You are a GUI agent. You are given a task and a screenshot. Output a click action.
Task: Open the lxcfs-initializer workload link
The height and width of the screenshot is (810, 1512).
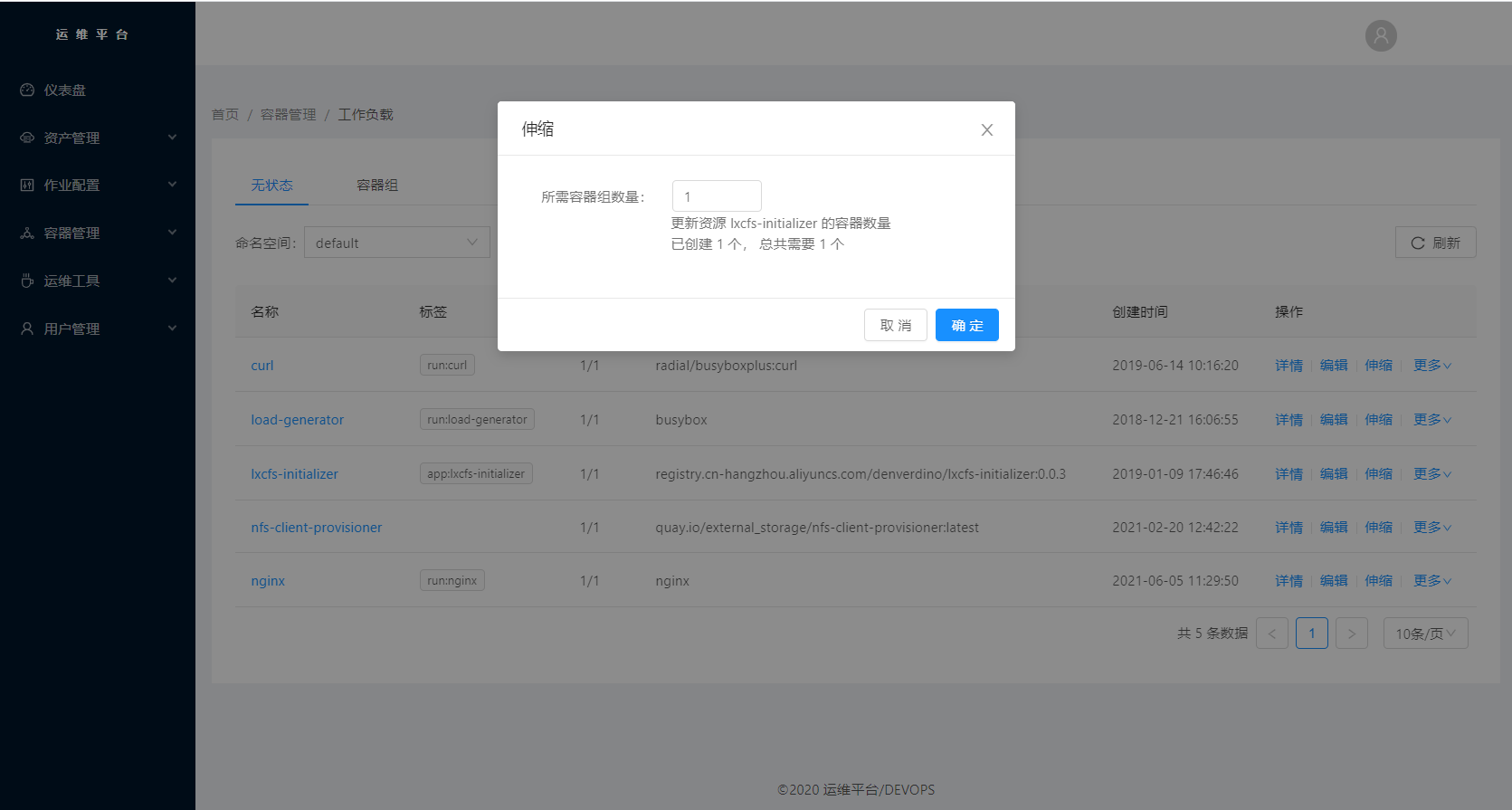coord(295,474)
